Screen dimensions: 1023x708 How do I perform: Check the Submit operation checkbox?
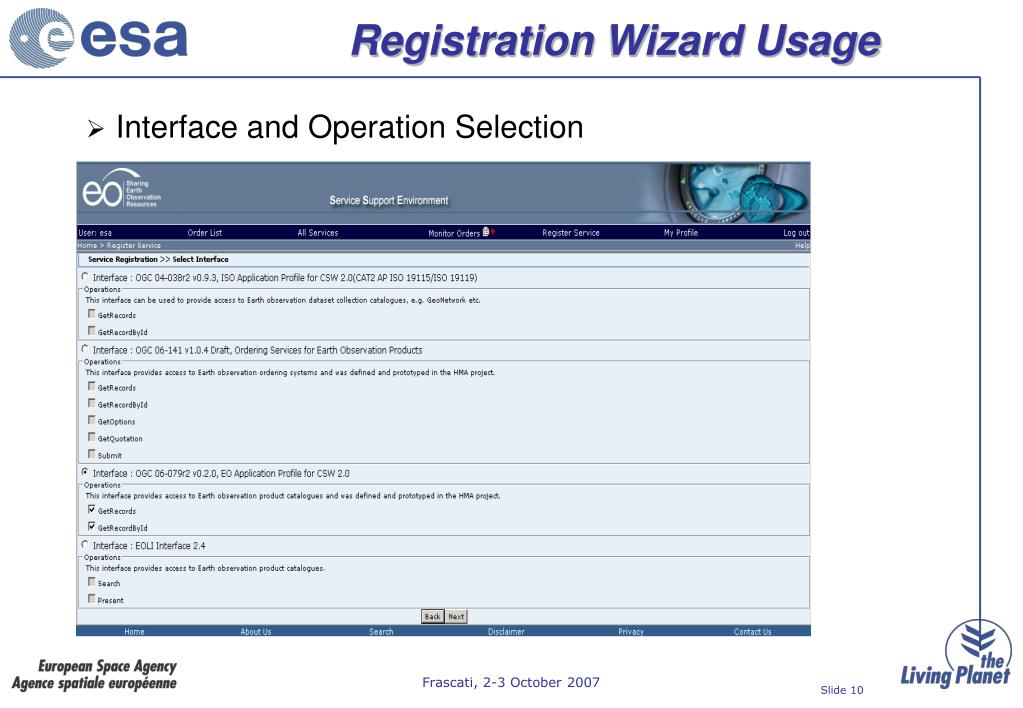(x=91, y=454)
